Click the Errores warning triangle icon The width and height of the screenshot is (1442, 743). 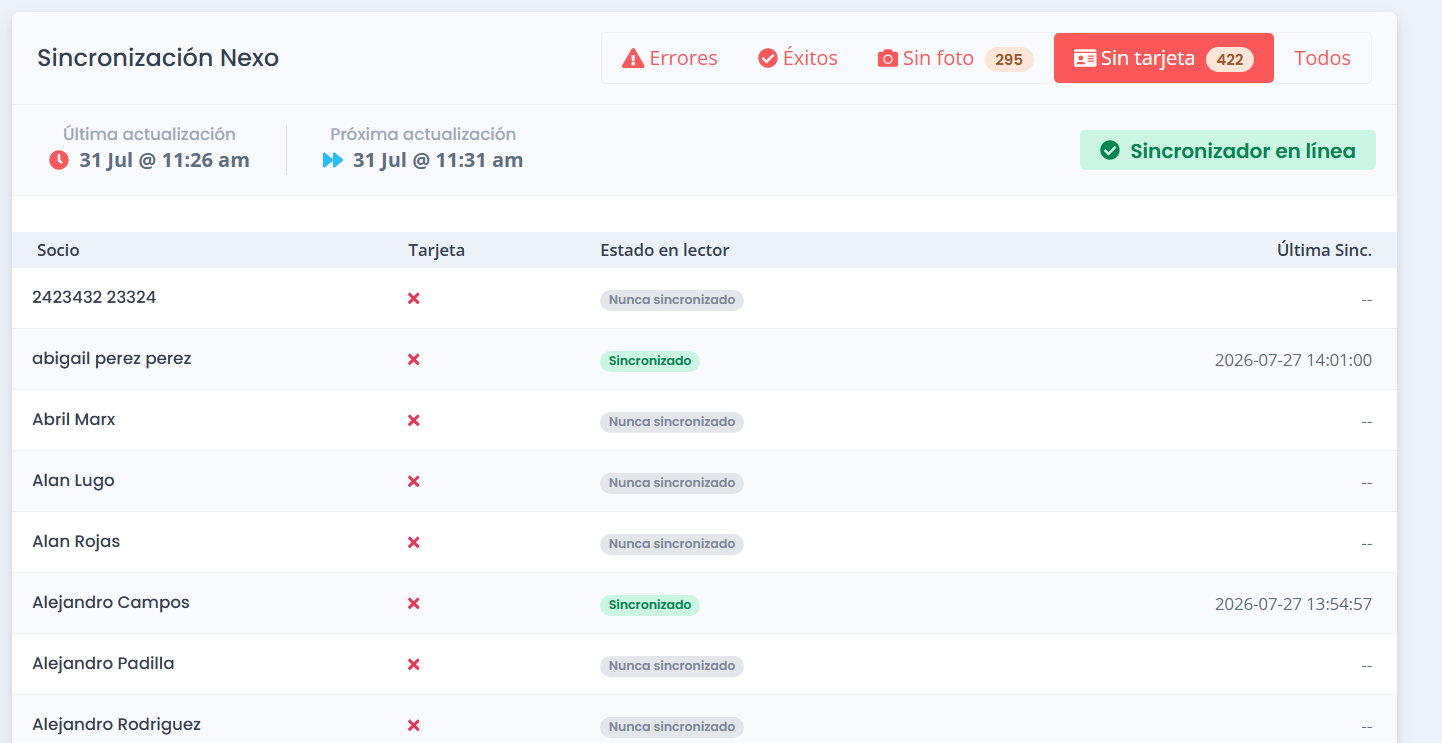(633, 58)
